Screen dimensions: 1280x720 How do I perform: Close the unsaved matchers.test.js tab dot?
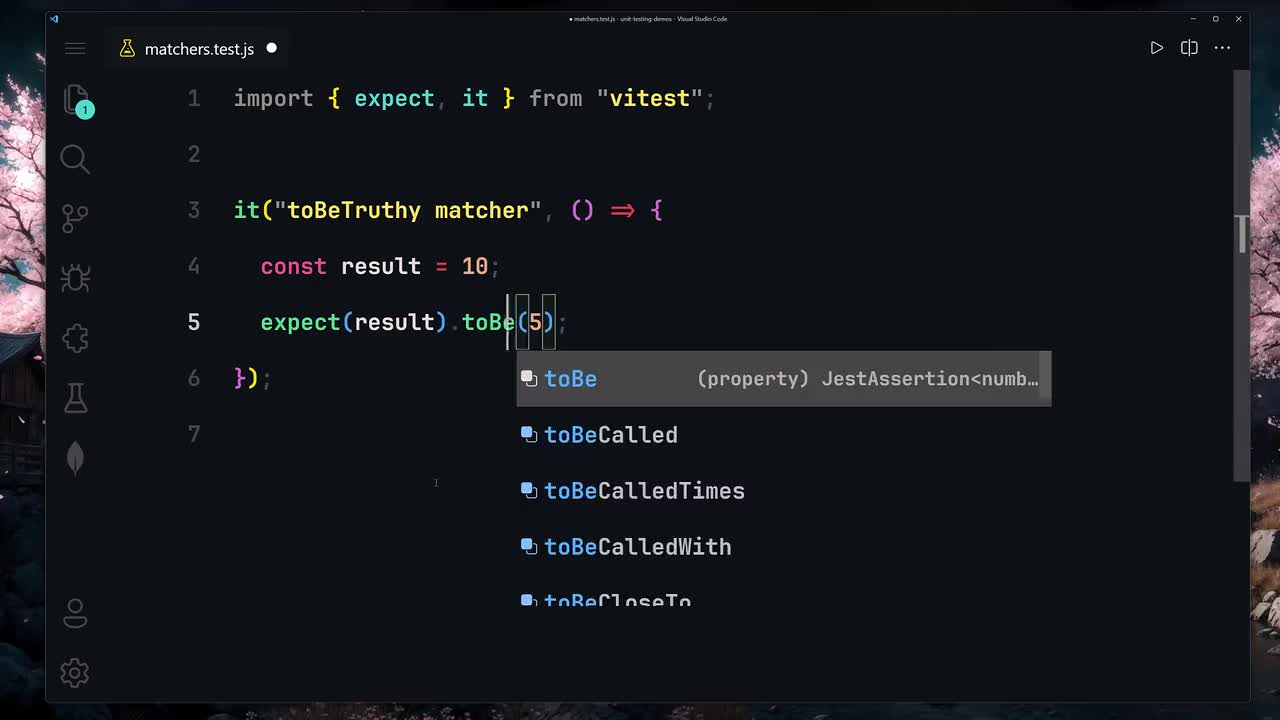271,48
